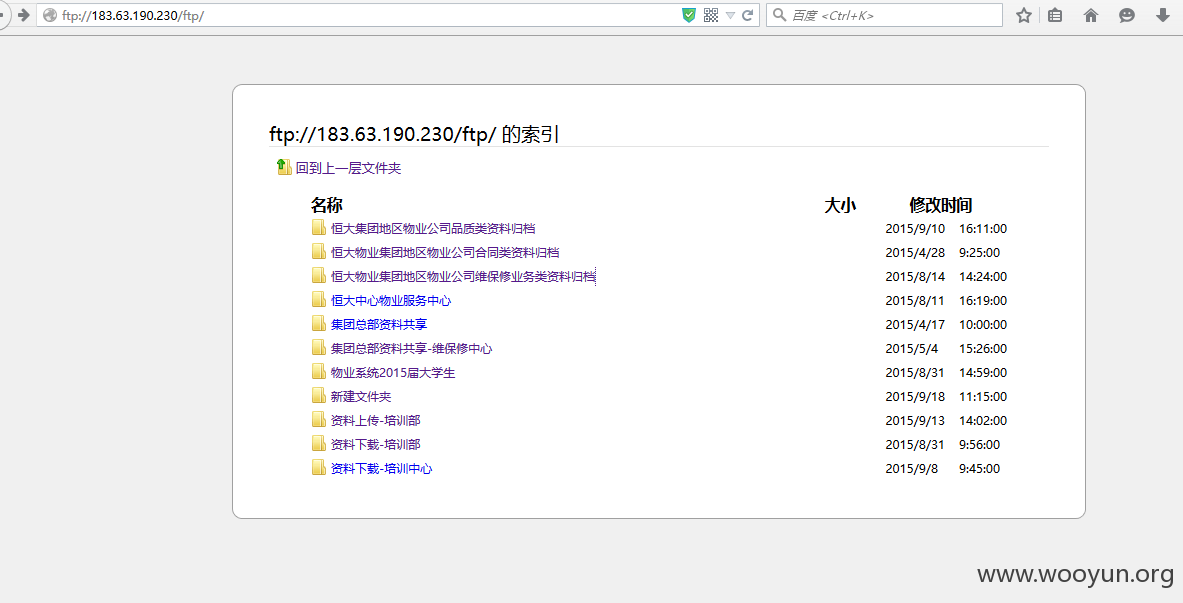Open folder 资料上传-培训部
Image resolution: width=1183 pixels, height=603 pixels.
tap(375, 421)
